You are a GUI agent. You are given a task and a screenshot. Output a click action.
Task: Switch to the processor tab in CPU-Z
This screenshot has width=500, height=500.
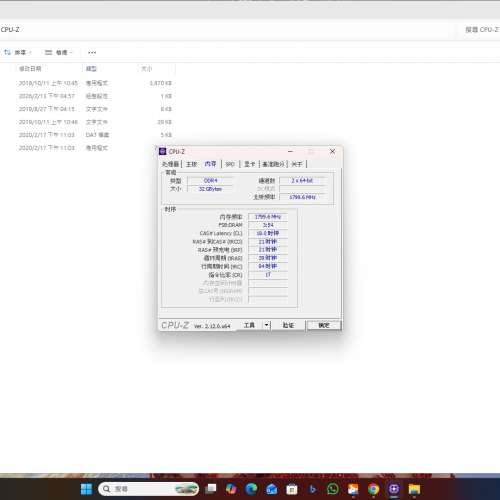(x=170, y=164)
